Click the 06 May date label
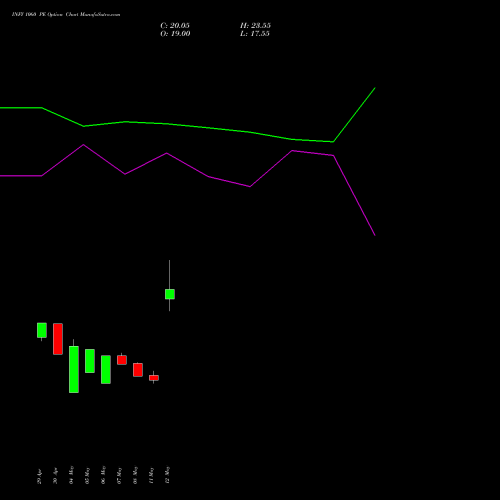Viewport: 500px width, 500px height. 103,475
